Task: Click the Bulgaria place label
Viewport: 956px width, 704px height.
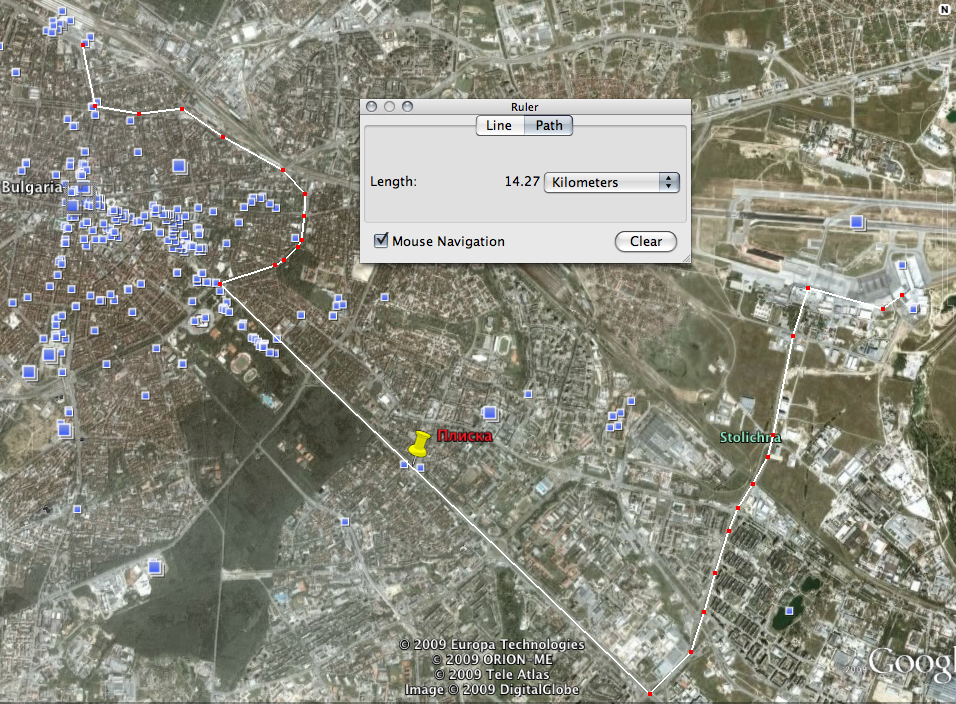Action: click(32, 187)
